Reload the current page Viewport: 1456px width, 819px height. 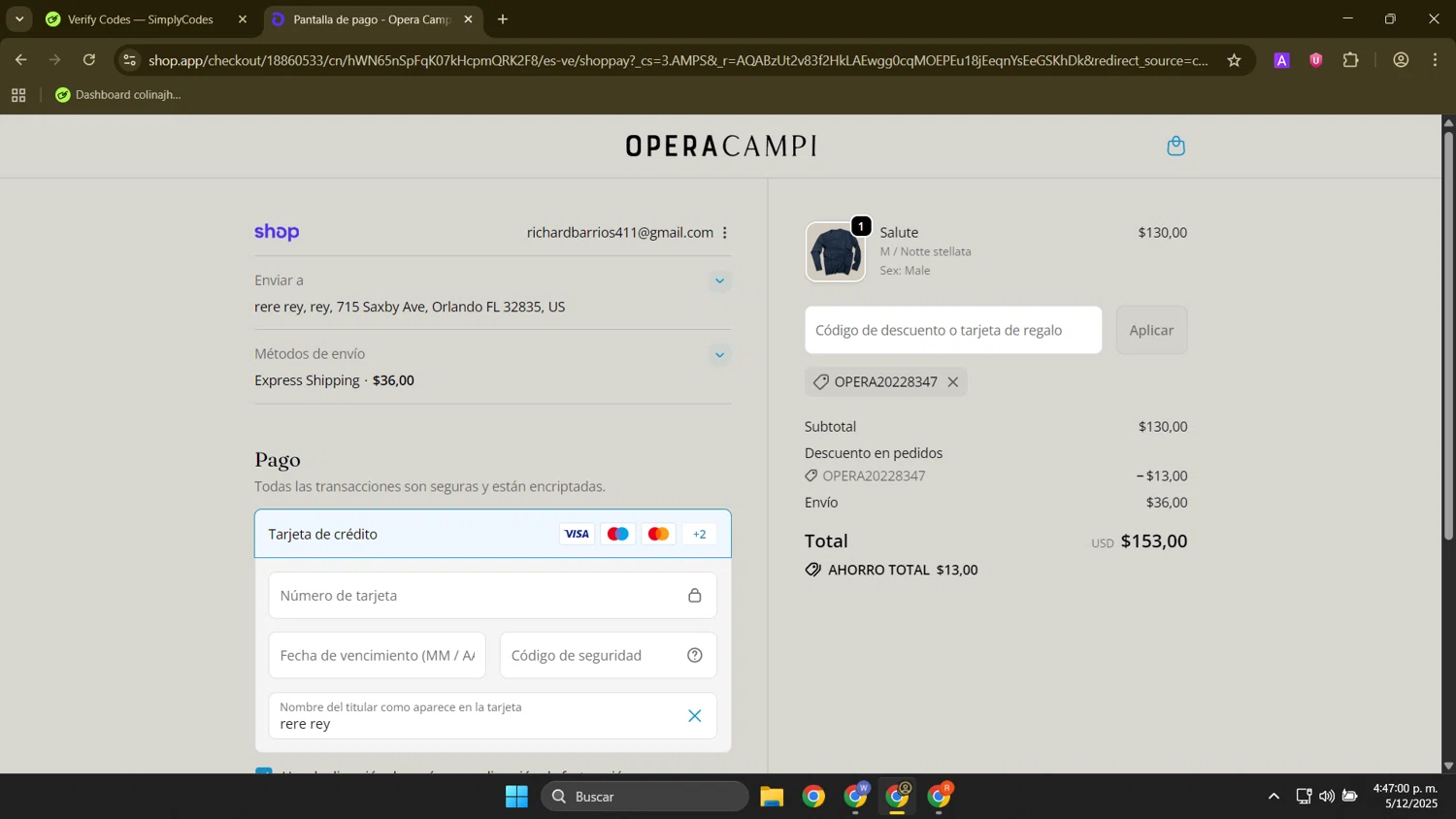pos(89,60)
